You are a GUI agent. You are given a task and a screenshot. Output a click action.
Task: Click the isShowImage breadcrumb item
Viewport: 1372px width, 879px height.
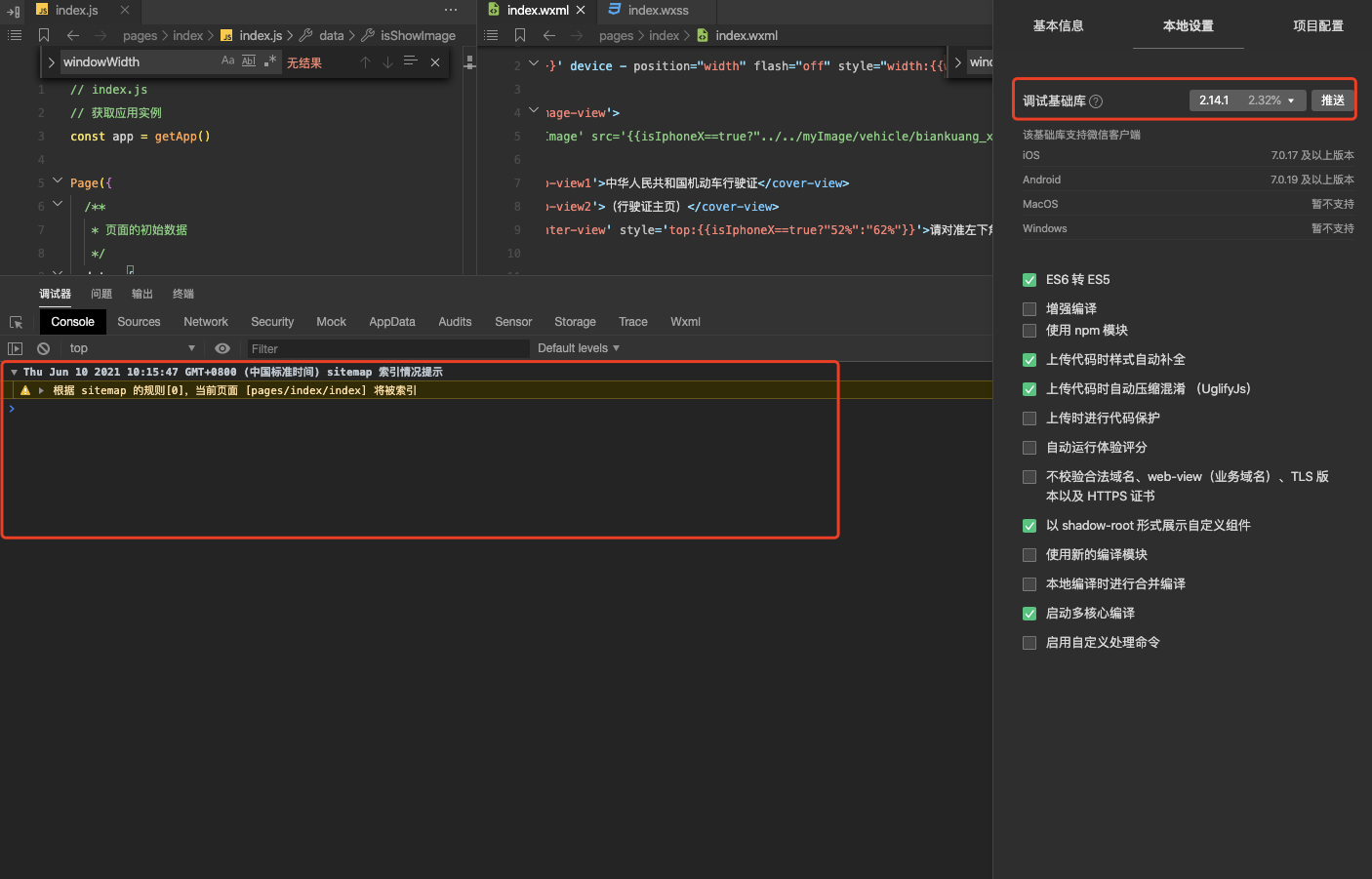pos(418,35)
